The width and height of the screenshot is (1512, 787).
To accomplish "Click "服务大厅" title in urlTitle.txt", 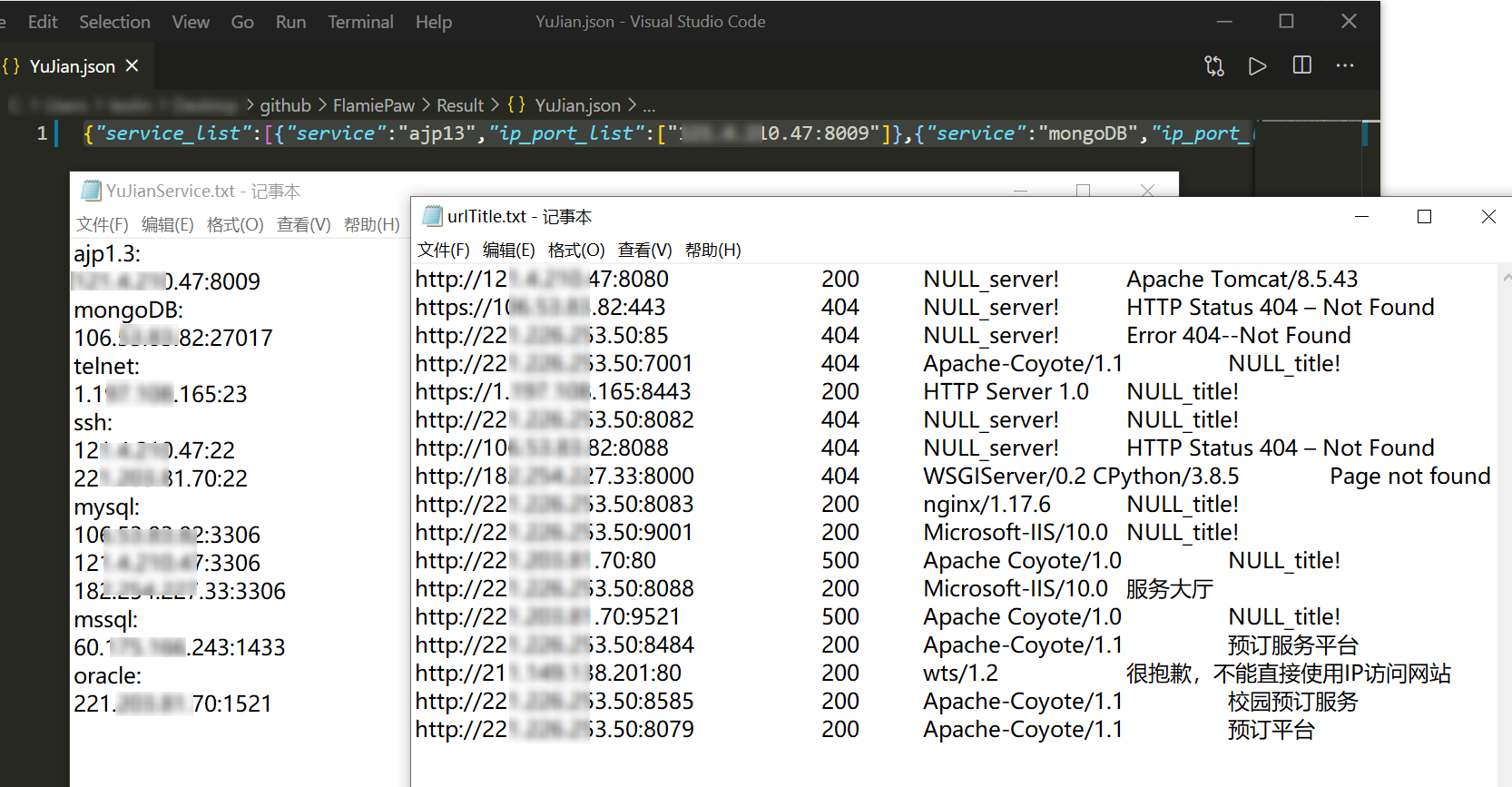I will 1169,588.
